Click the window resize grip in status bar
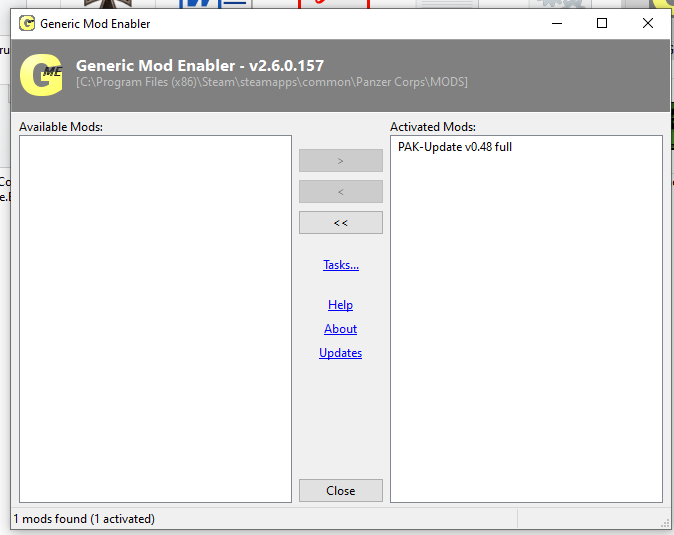This screenshot has height=535, width=674. point(665,523)
